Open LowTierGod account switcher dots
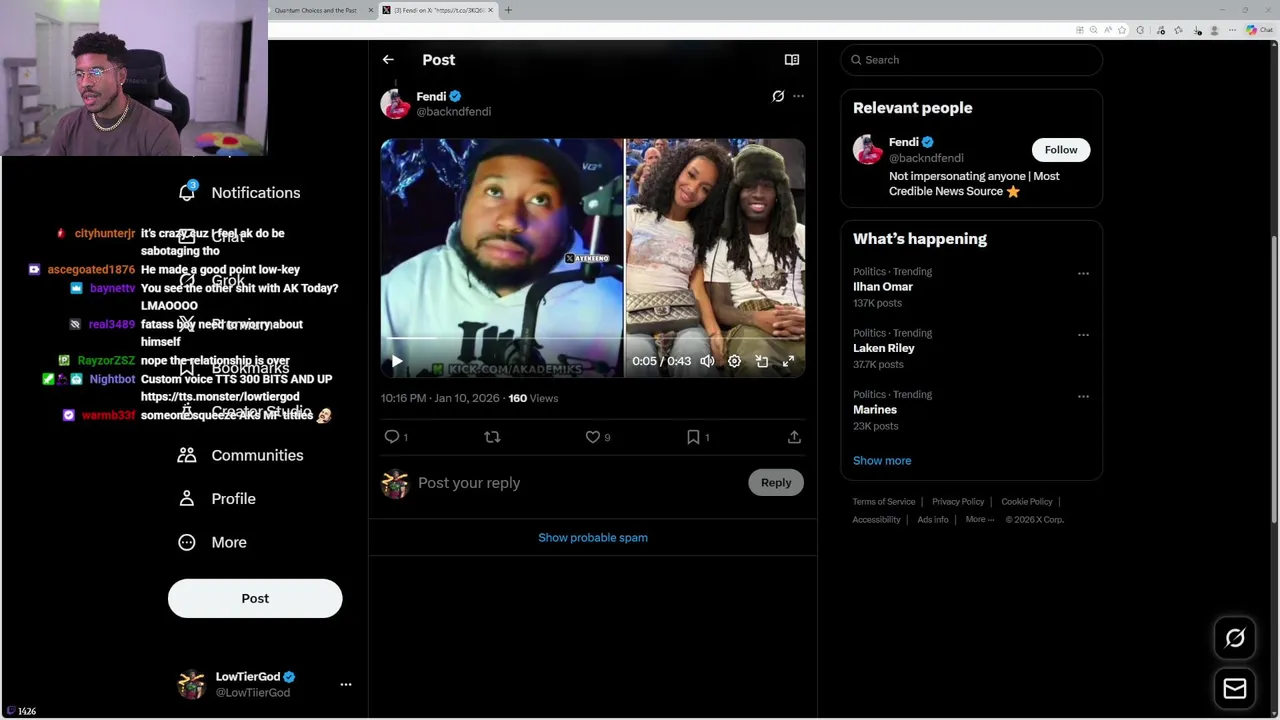The width and height of the screenshot is (1280, 720). [346, 685]
